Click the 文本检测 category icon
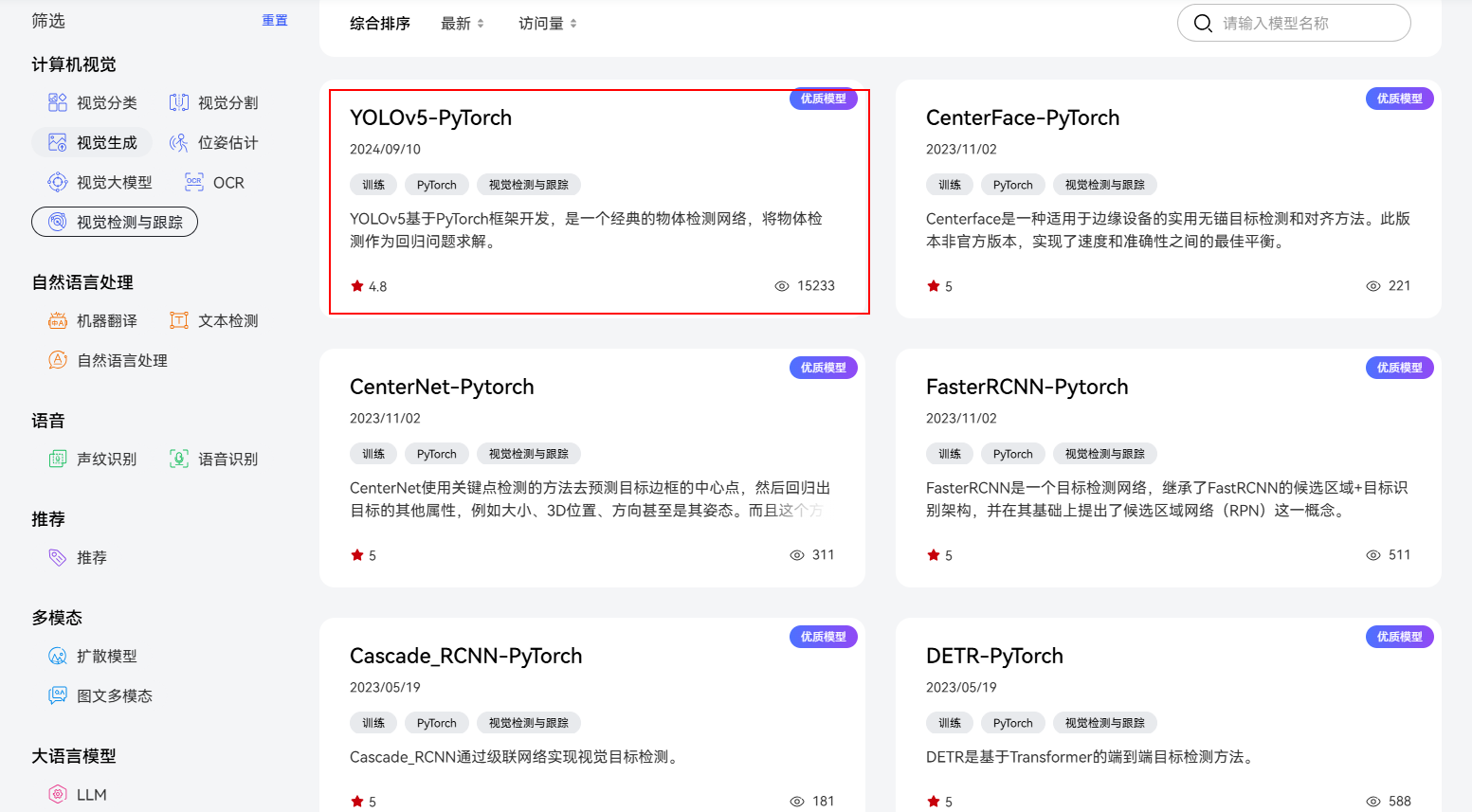Viewport: 1472px width, 812px height. click(179, 320)
